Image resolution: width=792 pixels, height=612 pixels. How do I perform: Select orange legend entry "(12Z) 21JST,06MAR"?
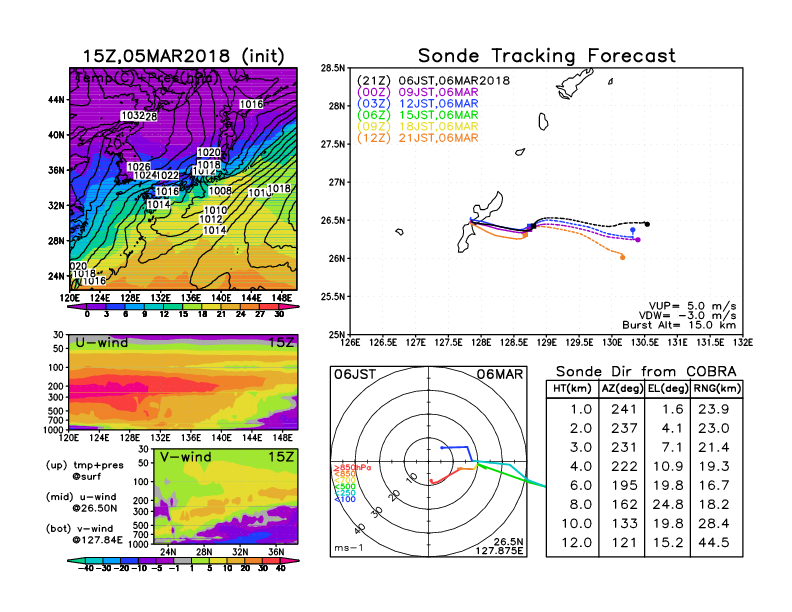click(418, 138)
